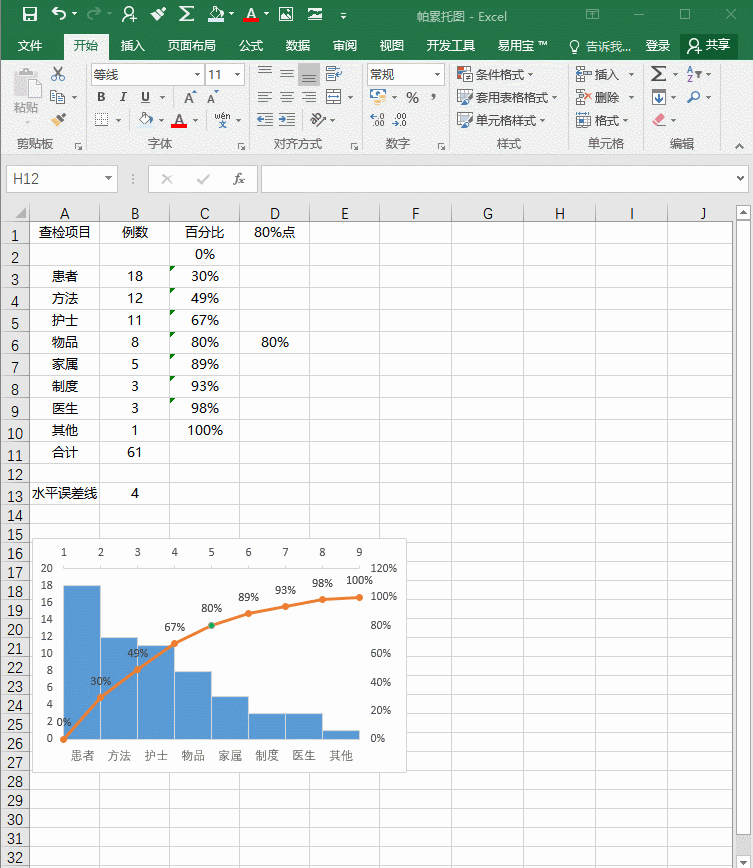Viewport: 753px width, 868px height.
Task: Toggle Align Right for cells
Action: pyautogui.click(x=309, y=97)
